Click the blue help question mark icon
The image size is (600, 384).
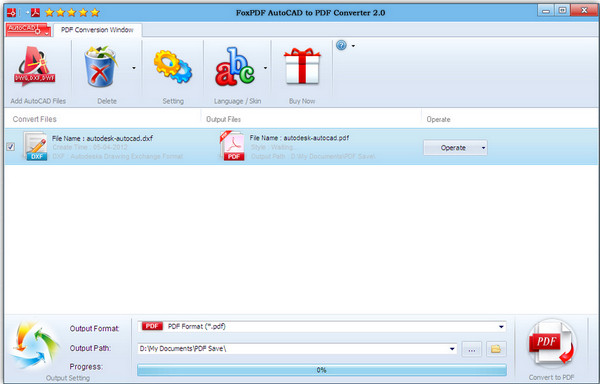coord(341,46)
